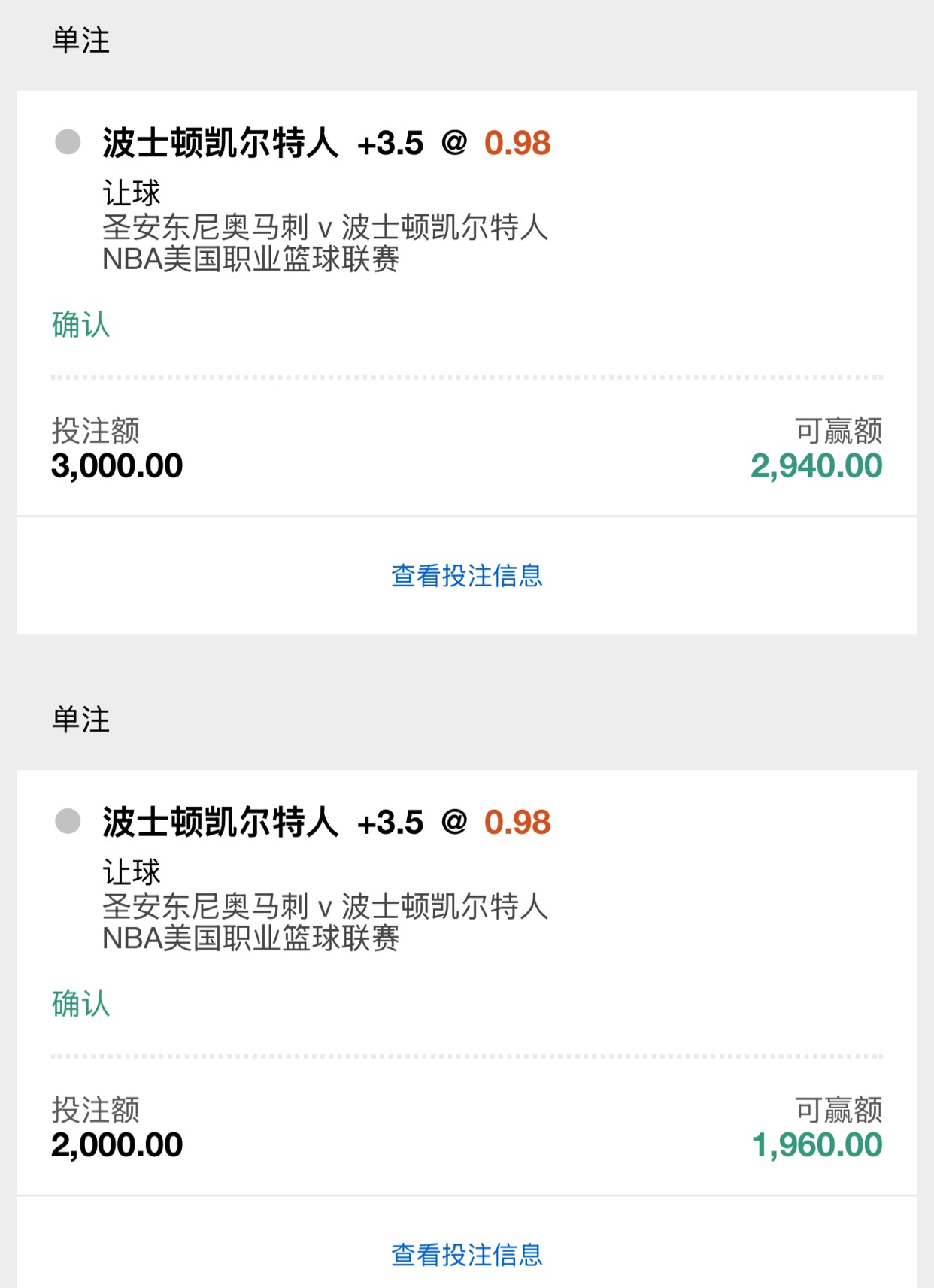Click gray status circle on 2,000.00 bet
This screenshot has height=1288, width=934.
(x=68, y=820)
